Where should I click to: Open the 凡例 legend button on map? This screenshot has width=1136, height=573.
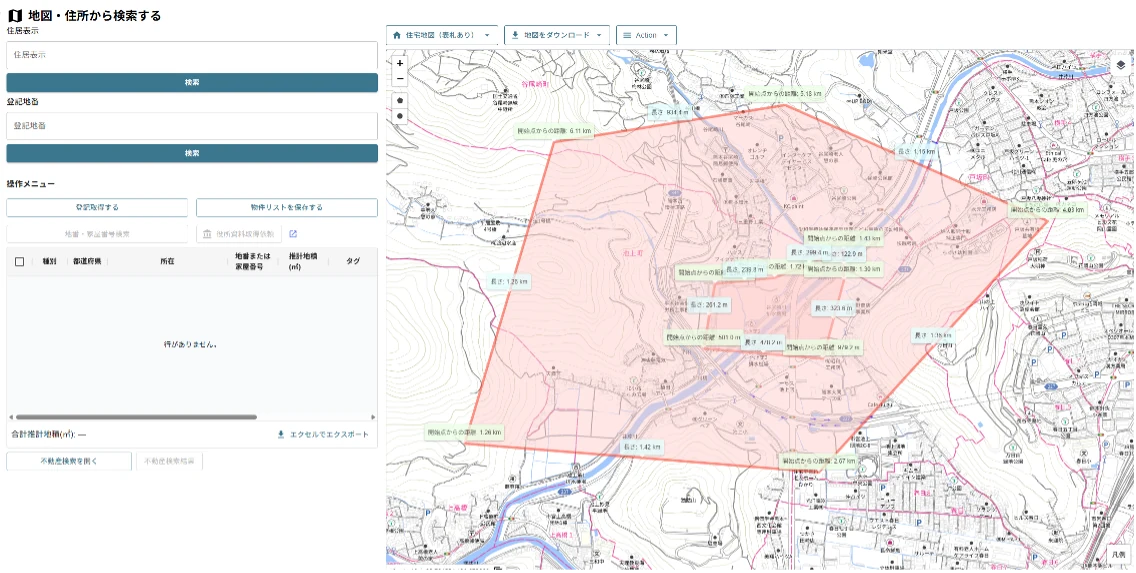coord(1119,554)
